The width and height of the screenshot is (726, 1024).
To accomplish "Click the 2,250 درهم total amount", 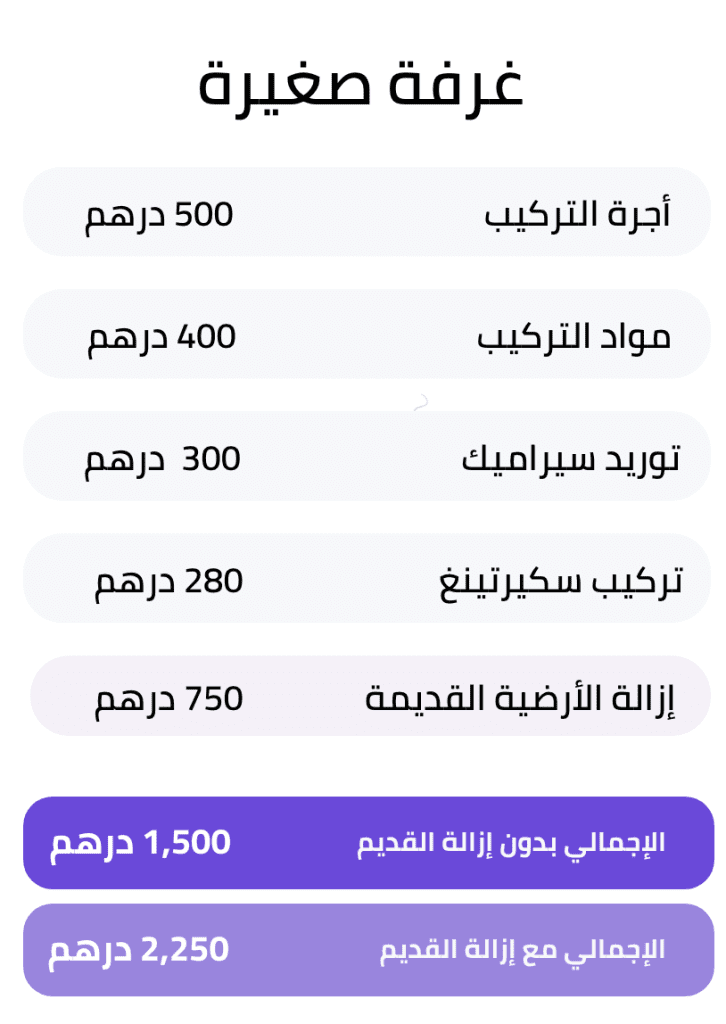I will [139, 950].
